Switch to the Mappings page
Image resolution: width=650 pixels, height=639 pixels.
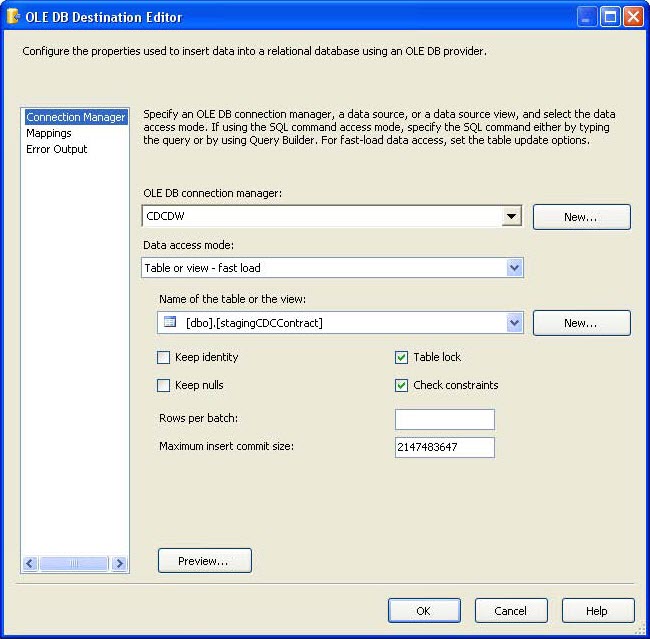click(49, 133)
